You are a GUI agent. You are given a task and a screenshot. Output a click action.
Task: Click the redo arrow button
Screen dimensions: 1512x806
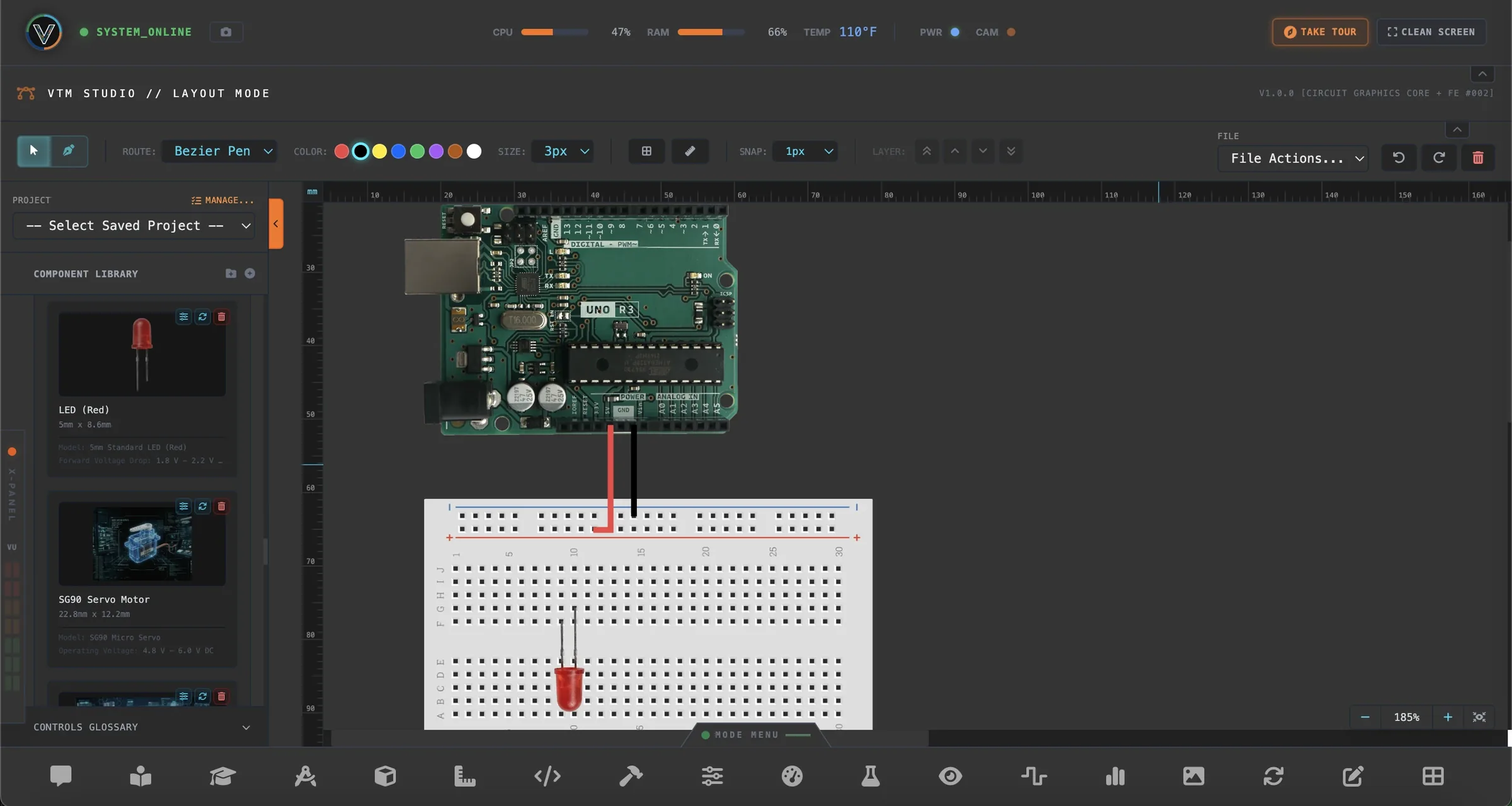point(1439,158)
